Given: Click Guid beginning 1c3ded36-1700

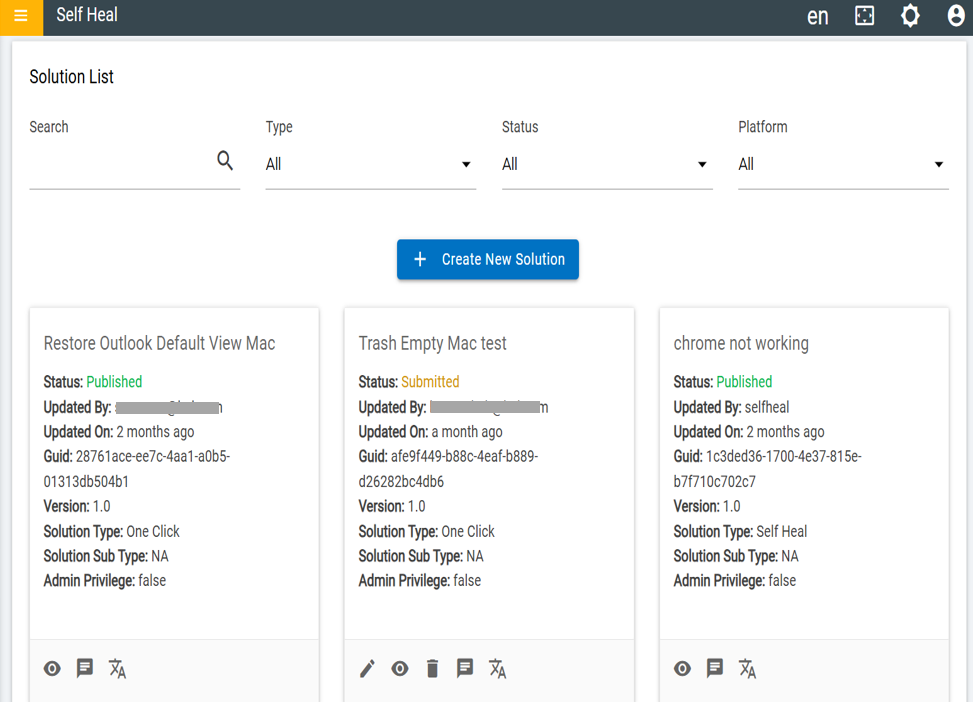Looking at the screenshot, I should coord(768,469).
